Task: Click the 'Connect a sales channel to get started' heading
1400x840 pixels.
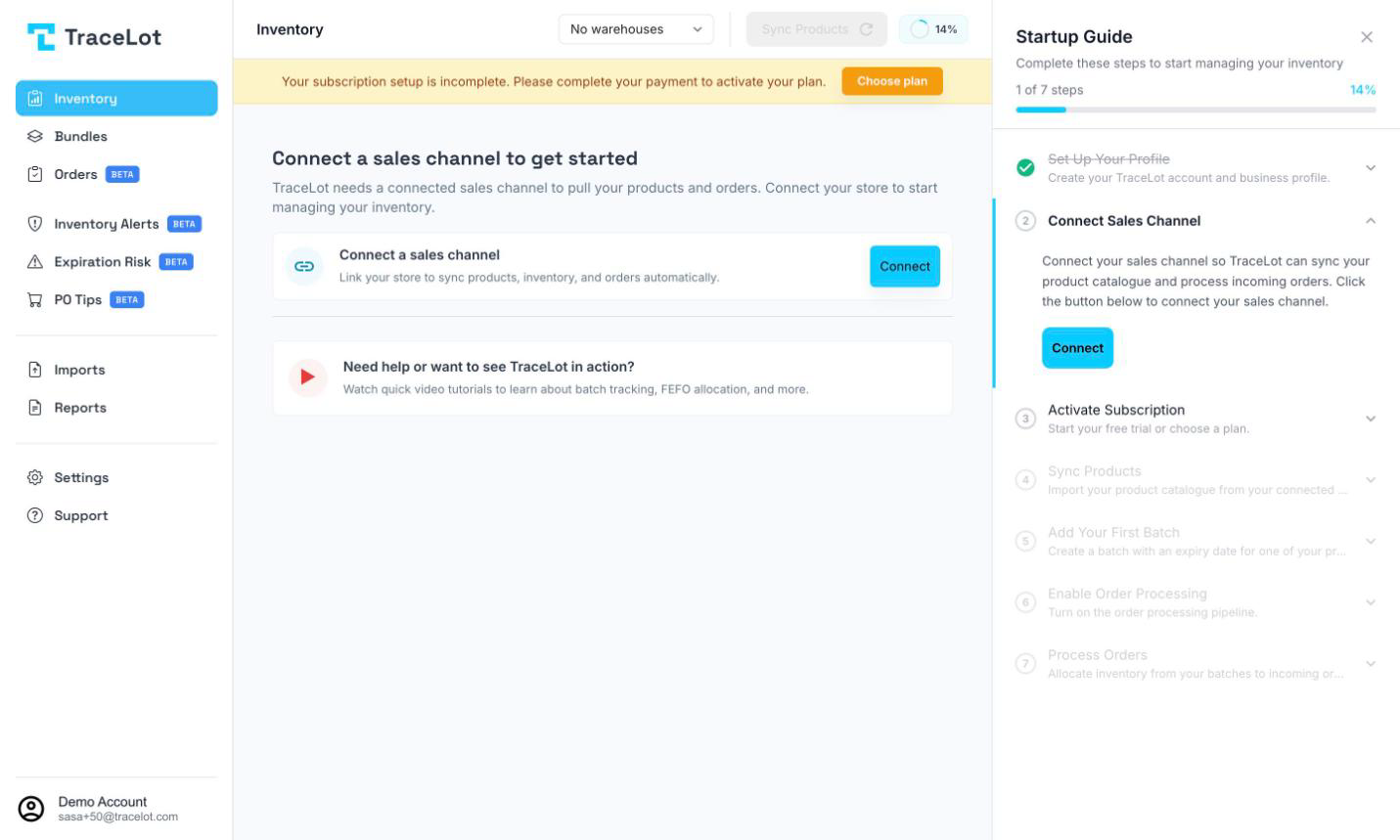Action: [x=455, y=158]
